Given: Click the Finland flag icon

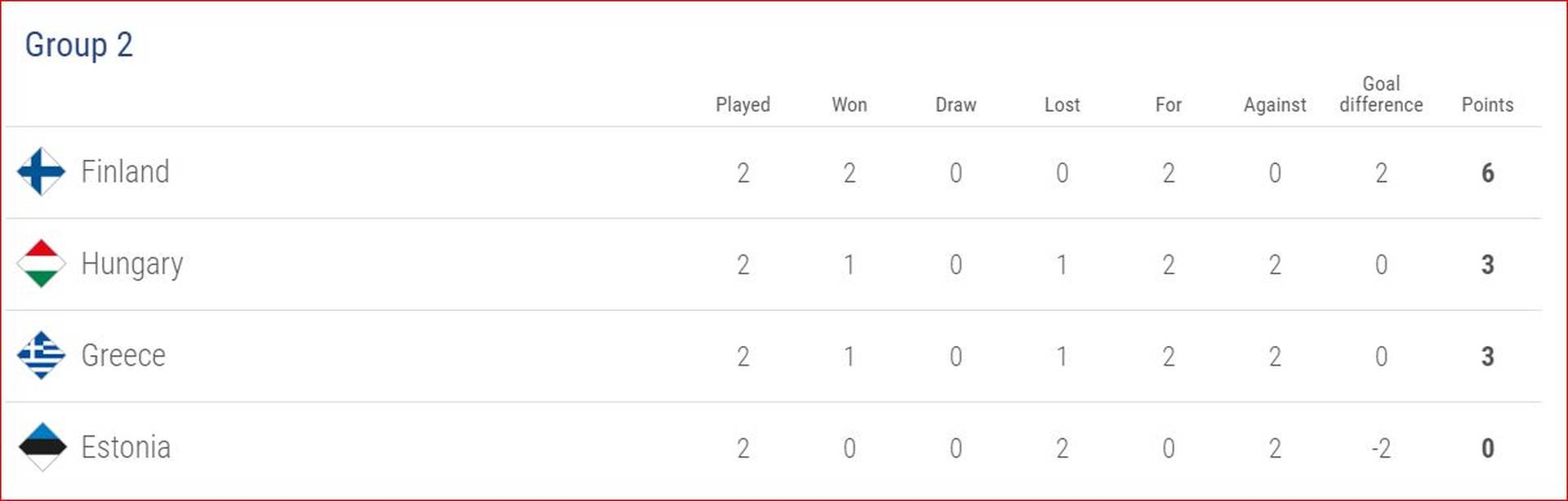Looking at the screenshot, I should pos(41,171).
